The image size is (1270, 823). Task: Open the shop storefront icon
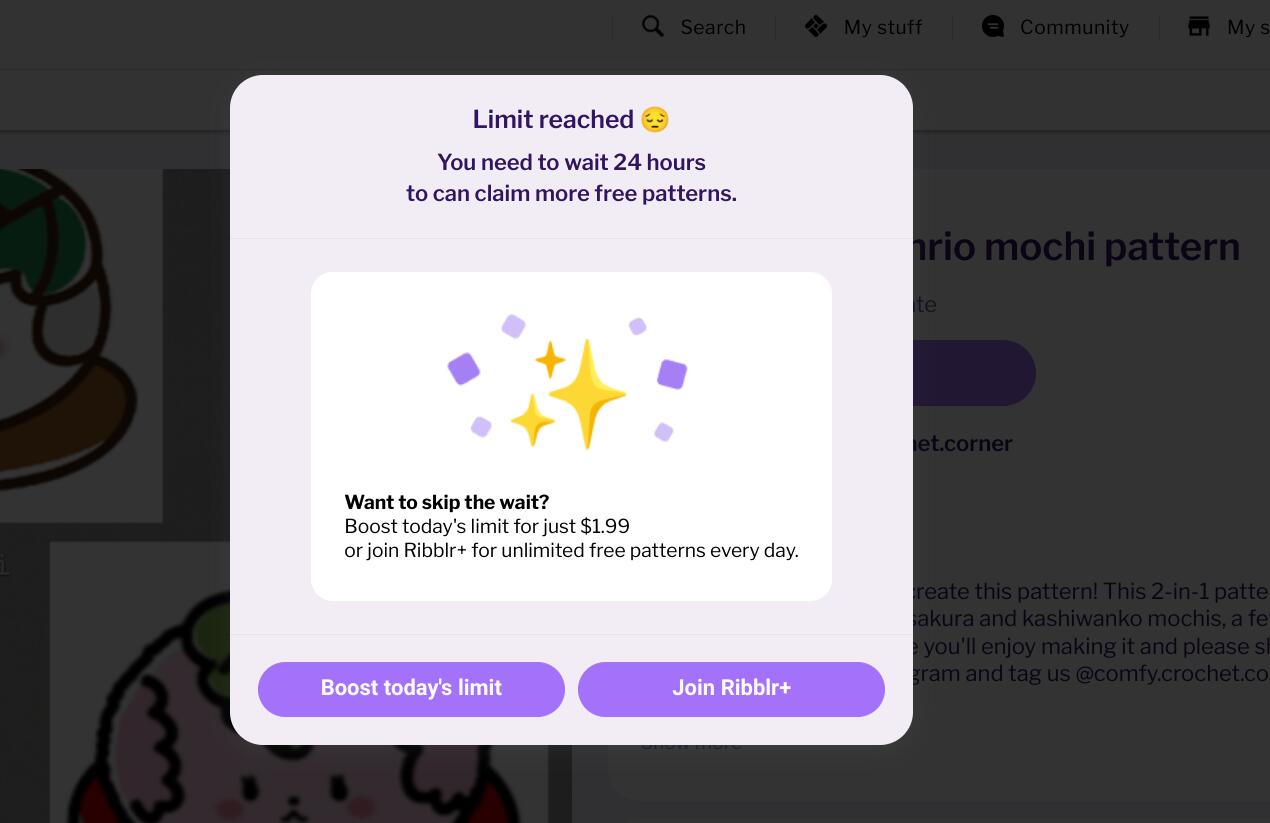(x=1198, y=27)
